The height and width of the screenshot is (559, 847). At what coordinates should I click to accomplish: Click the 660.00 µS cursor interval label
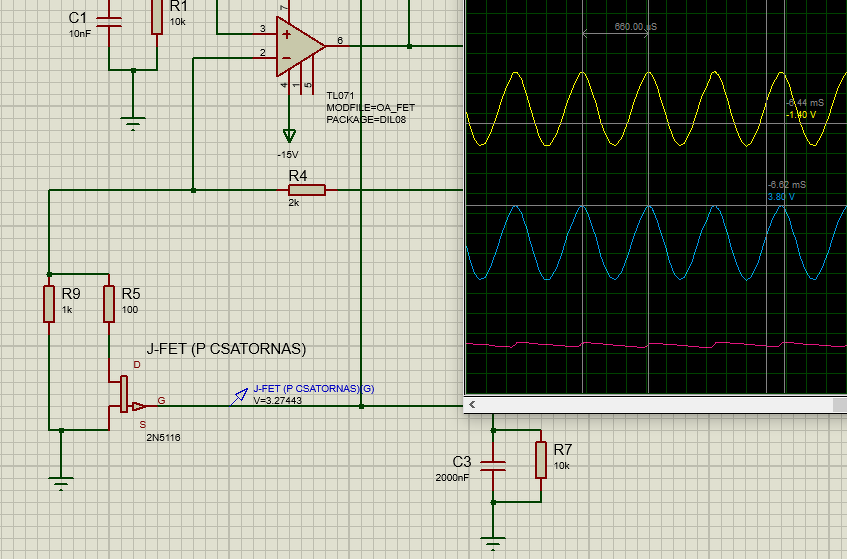tap(635, 26)
